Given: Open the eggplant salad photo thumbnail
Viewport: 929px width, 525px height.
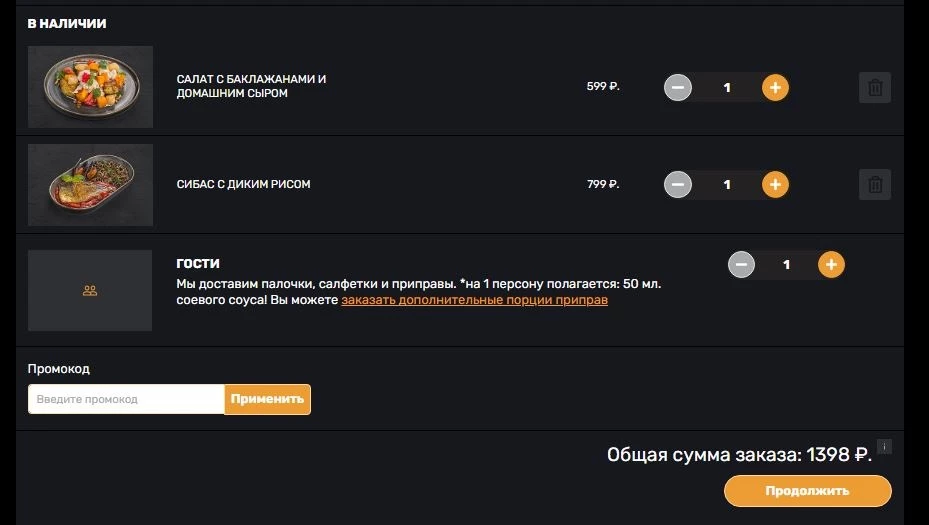Looking at the screenshot, I should tap(90, 87).
